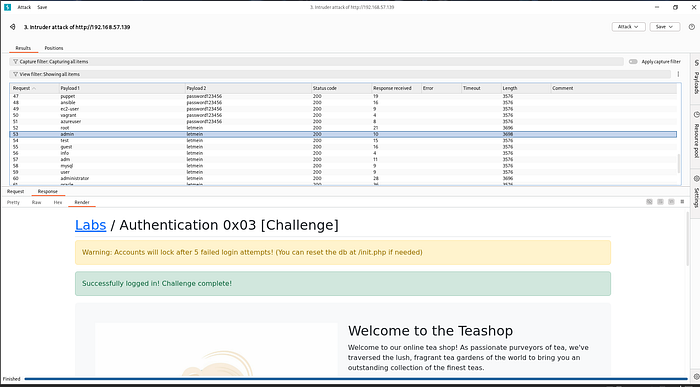Screen dimensions: 700x387
Task: Sort by Payload 1 column header
Action: coord(122,88)
